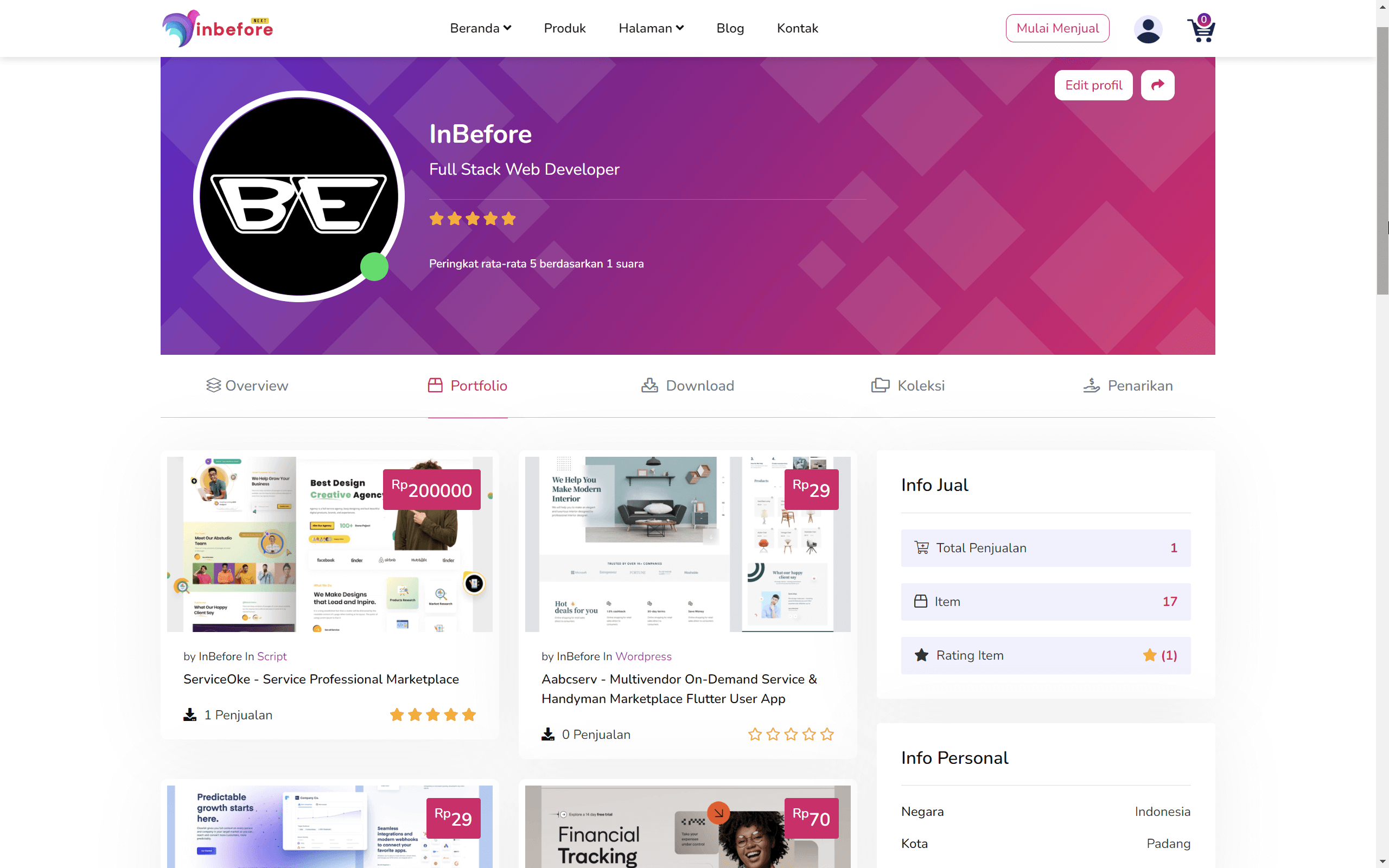
Task: Open the ServiceOke product thumbnail
Action: (x=329, y=544)
